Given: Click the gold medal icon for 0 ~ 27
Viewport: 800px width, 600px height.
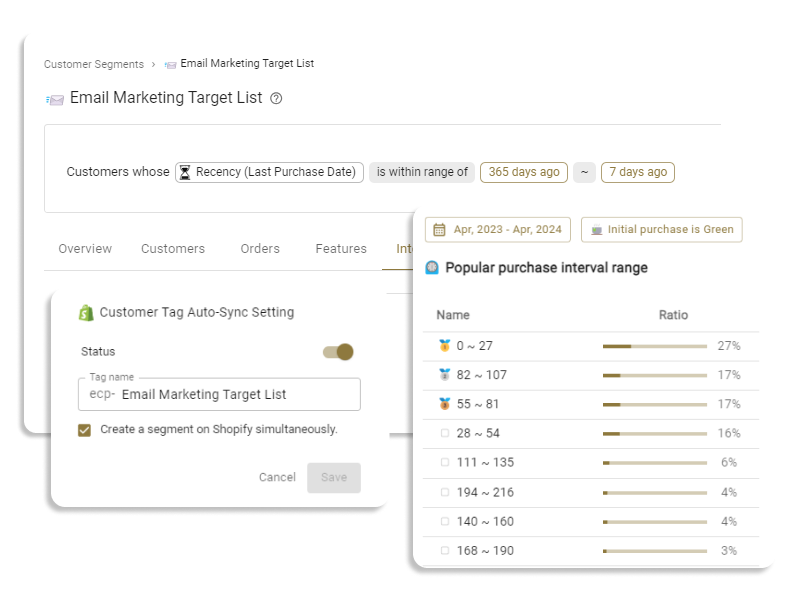Looking at the screenshot, I should pos(445,346).
